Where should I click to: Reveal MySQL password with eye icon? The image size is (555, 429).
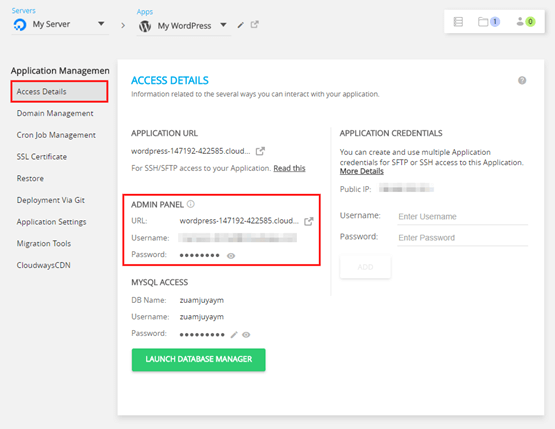(246, 334)
